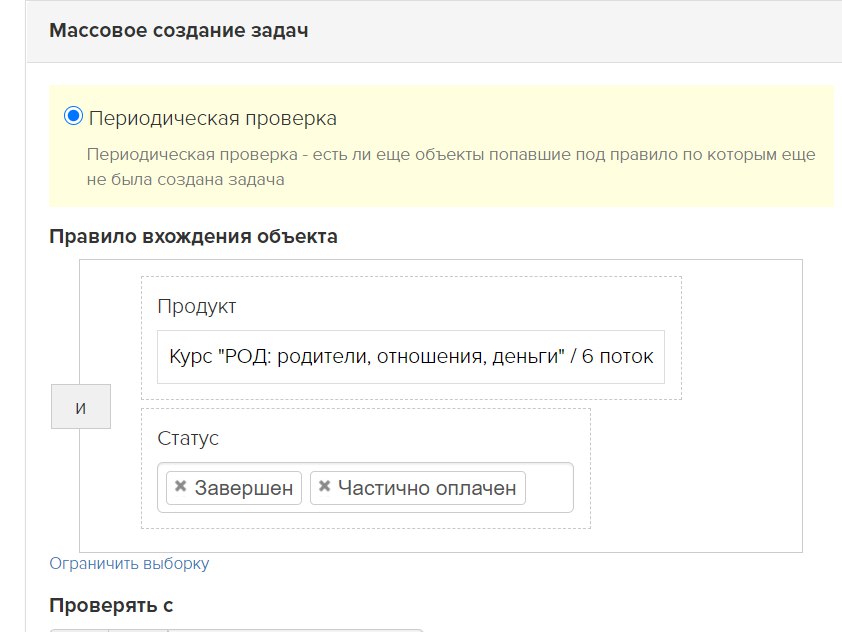Screen dimensions: 842x632
Task: Click the Частично оплачен tag label
Action: click(x=427, y=488)
